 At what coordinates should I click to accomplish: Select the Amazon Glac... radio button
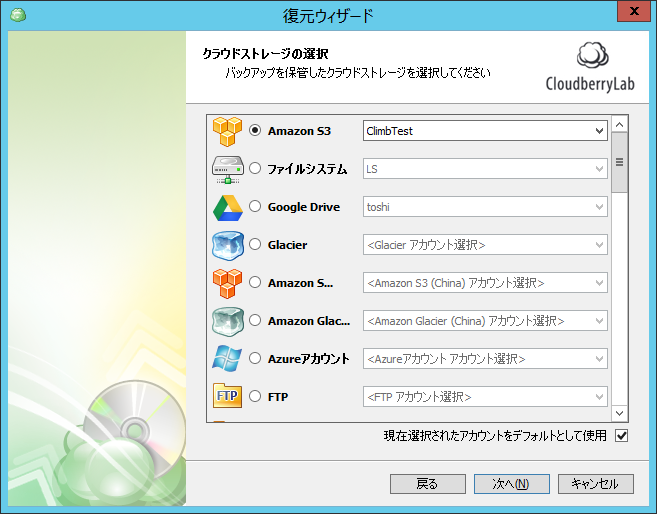[255, 320]
